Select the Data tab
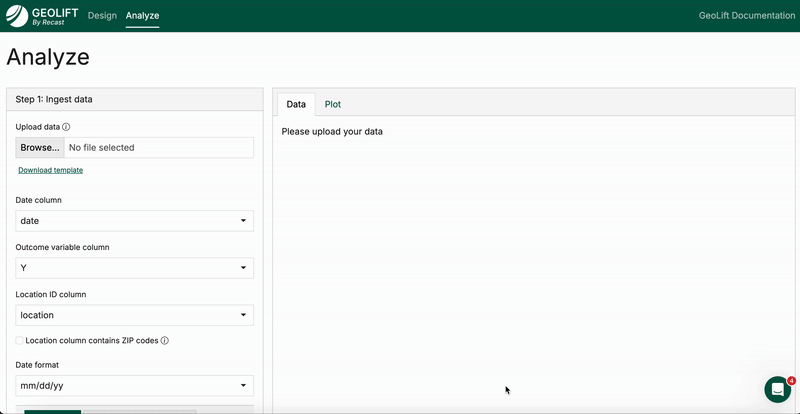The image size is (800, 414). tap(296, 104)
